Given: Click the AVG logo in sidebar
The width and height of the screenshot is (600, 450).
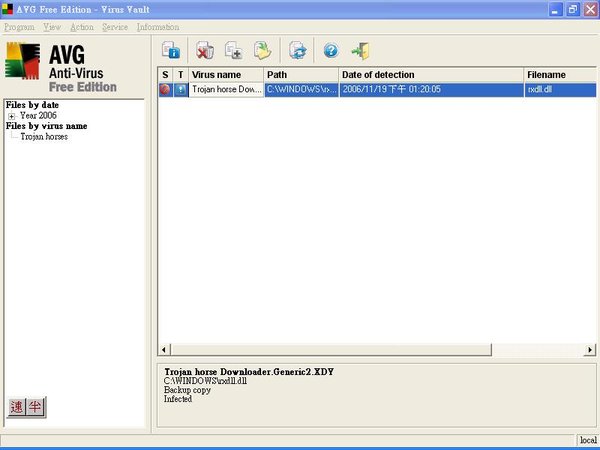Looking at the screenshot, I should pyautogui.click(x=23, y=61).
